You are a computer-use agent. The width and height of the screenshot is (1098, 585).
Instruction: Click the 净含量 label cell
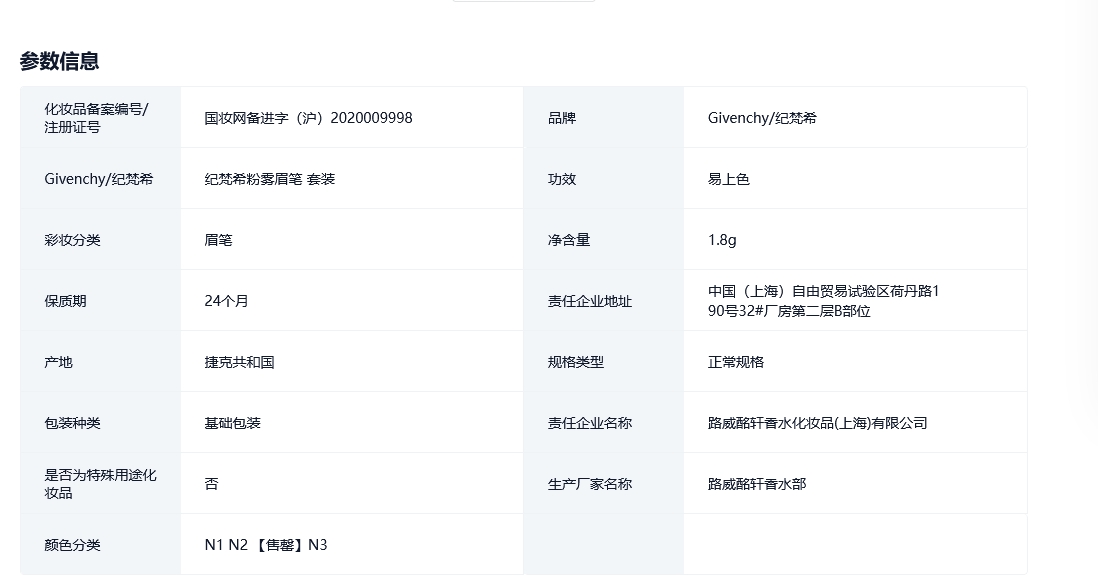point(569,240)
